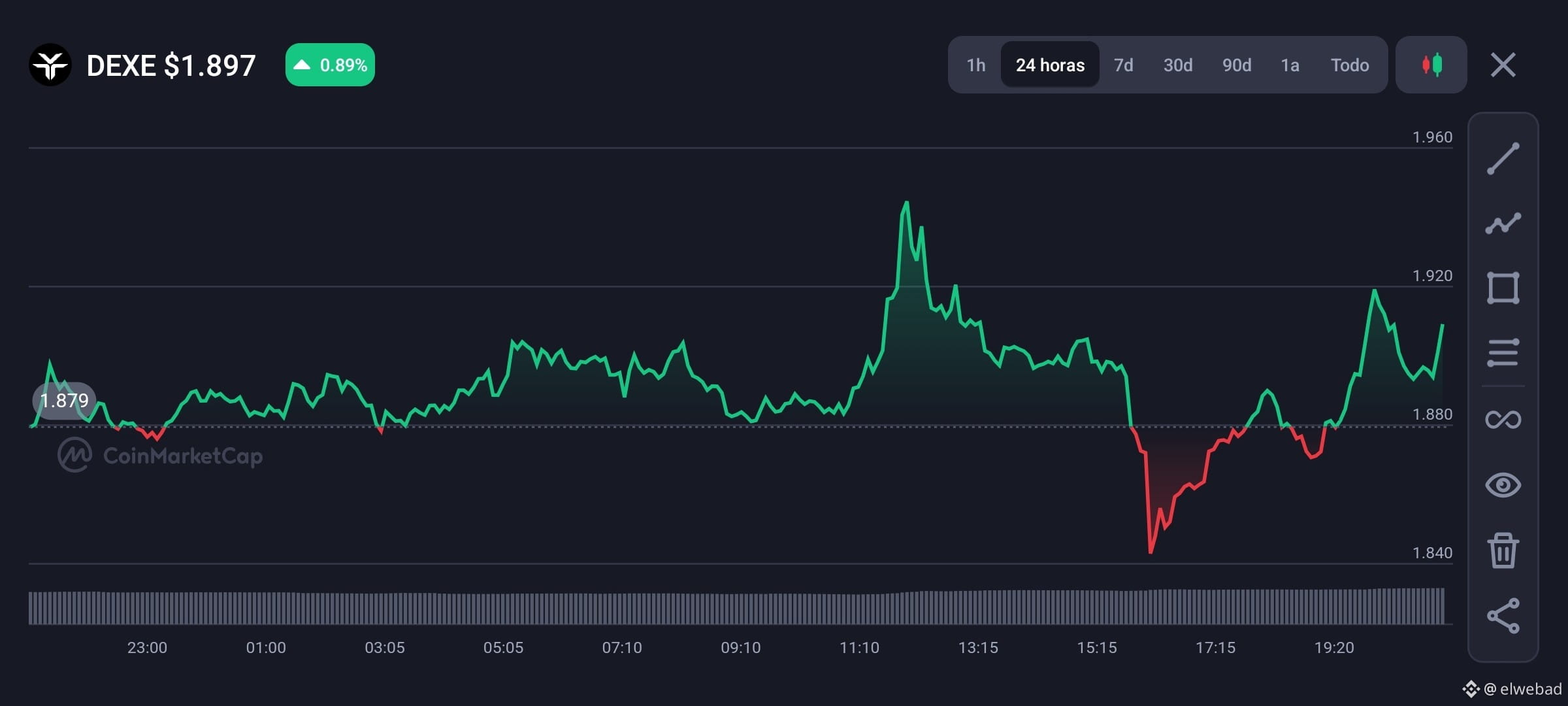Select the 1a yearly range
The image size is (1568, 706).
pyautogui.click(x=1290, y=65)
